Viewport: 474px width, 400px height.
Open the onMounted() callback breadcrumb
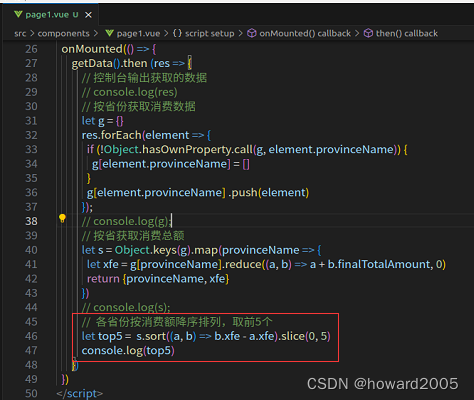pyautogui.click(x=305, y=33)
